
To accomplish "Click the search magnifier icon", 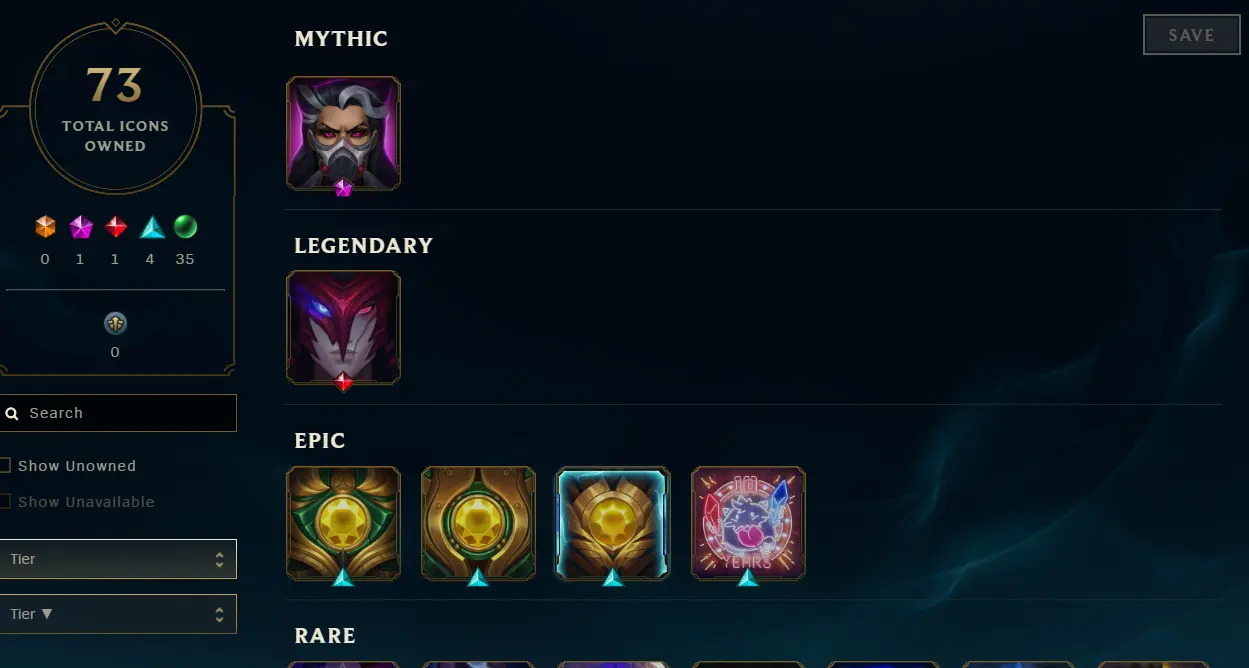I will coord(12,413).
